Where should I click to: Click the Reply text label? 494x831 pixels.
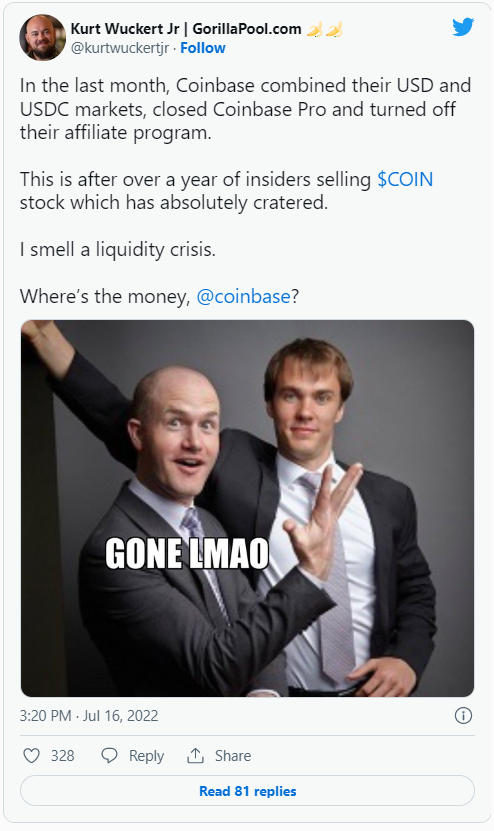point(146,756)
